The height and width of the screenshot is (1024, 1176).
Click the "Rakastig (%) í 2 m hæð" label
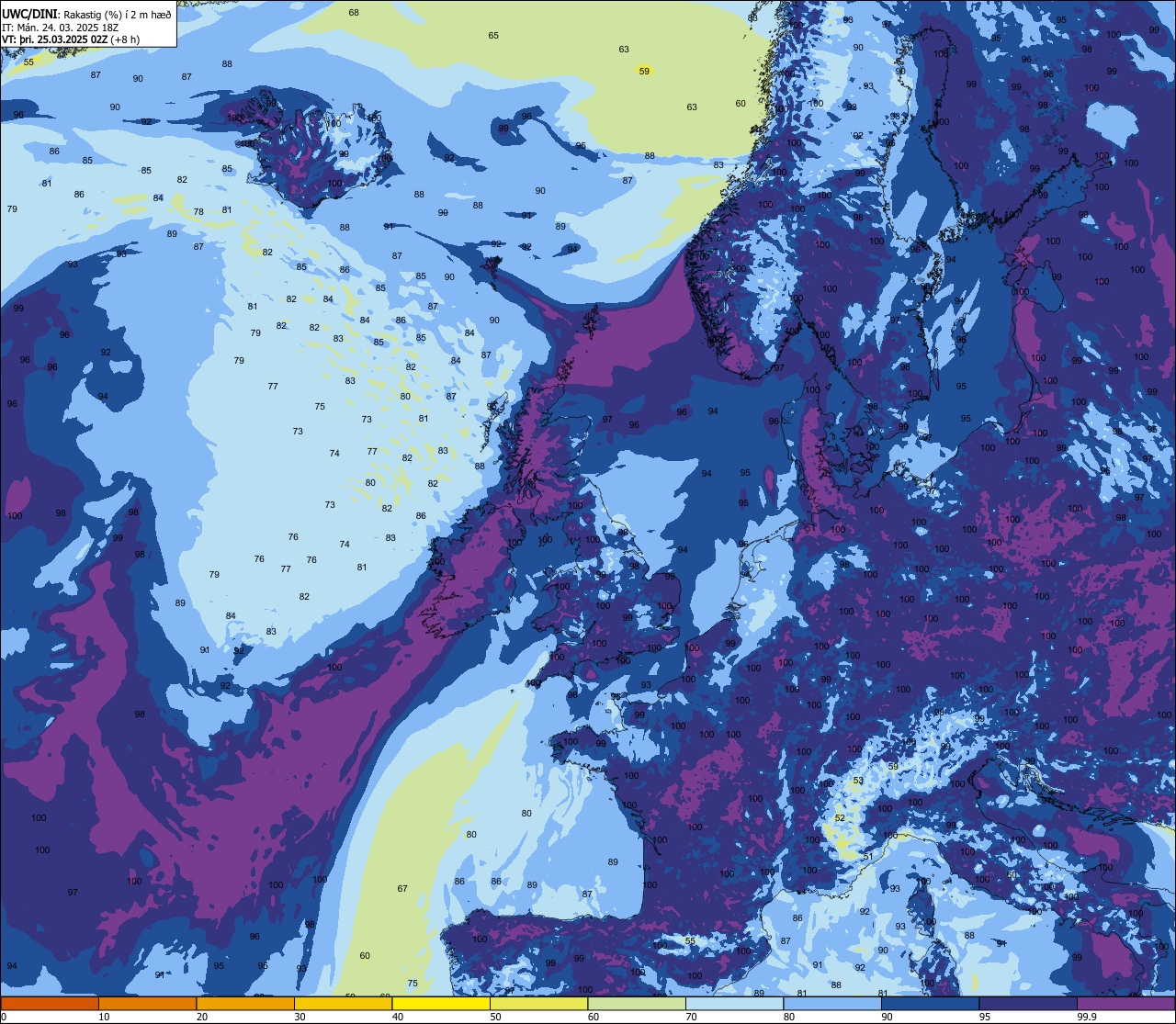tap(116, 15)
